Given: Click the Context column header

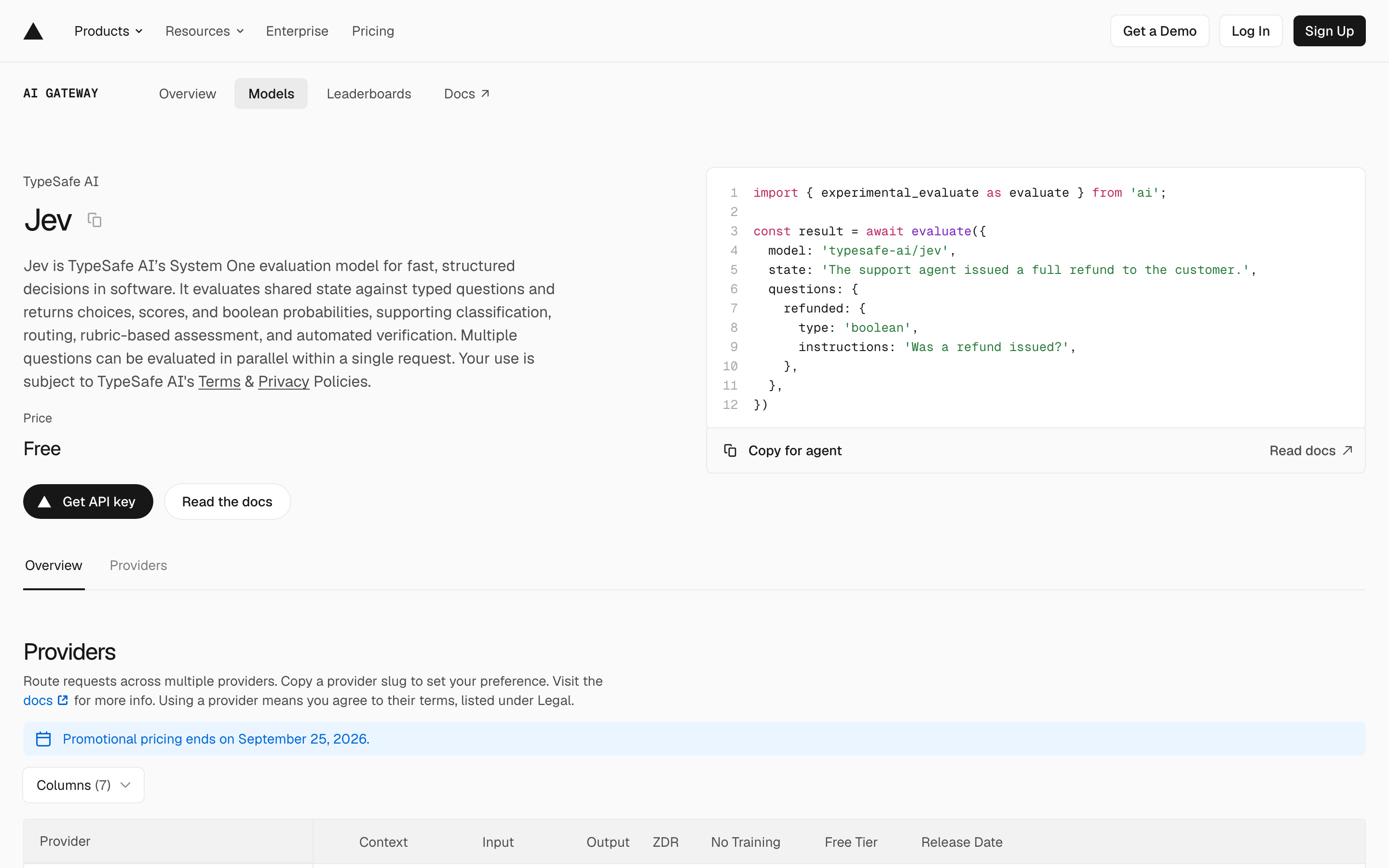Looking at the screenshot, I should (383, 842).
